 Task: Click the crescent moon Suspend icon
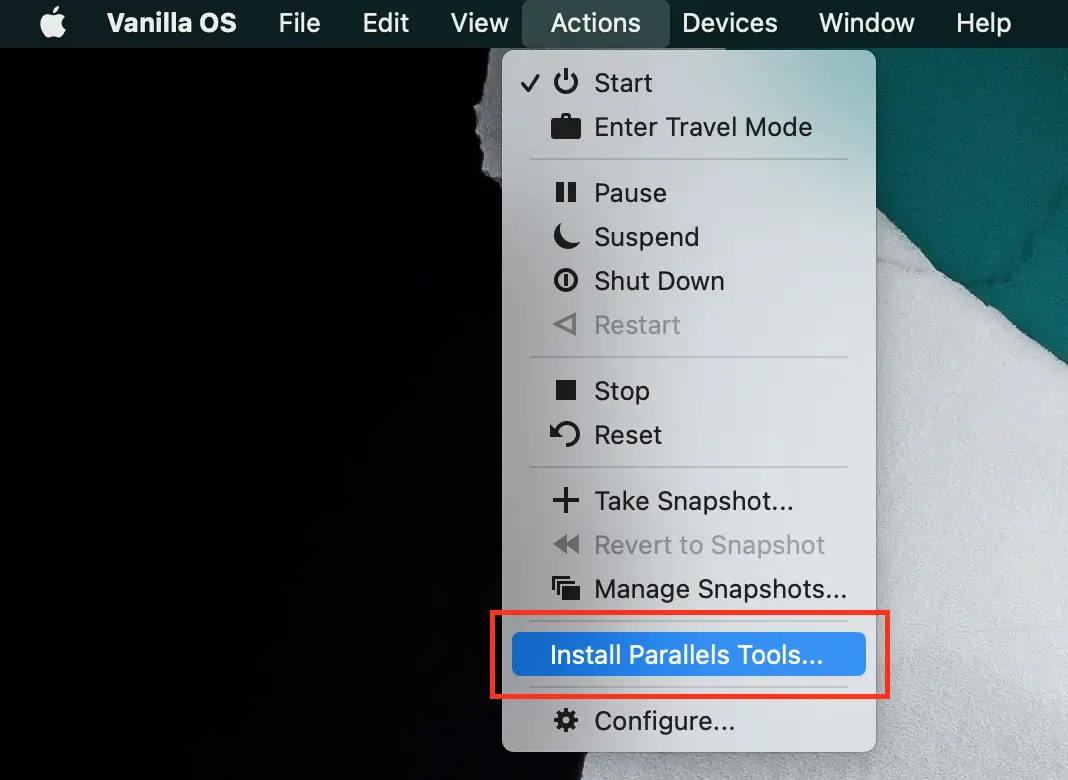pos(565,236)
